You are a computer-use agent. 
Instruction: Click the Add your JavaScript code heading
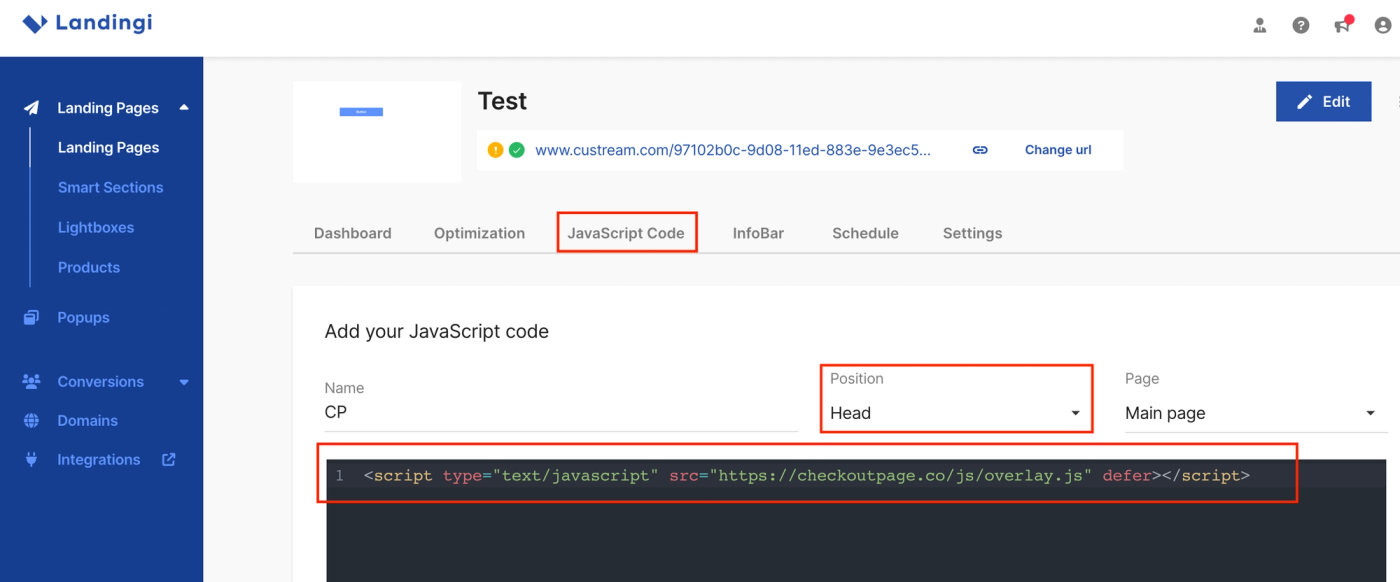tap(436, 331)
